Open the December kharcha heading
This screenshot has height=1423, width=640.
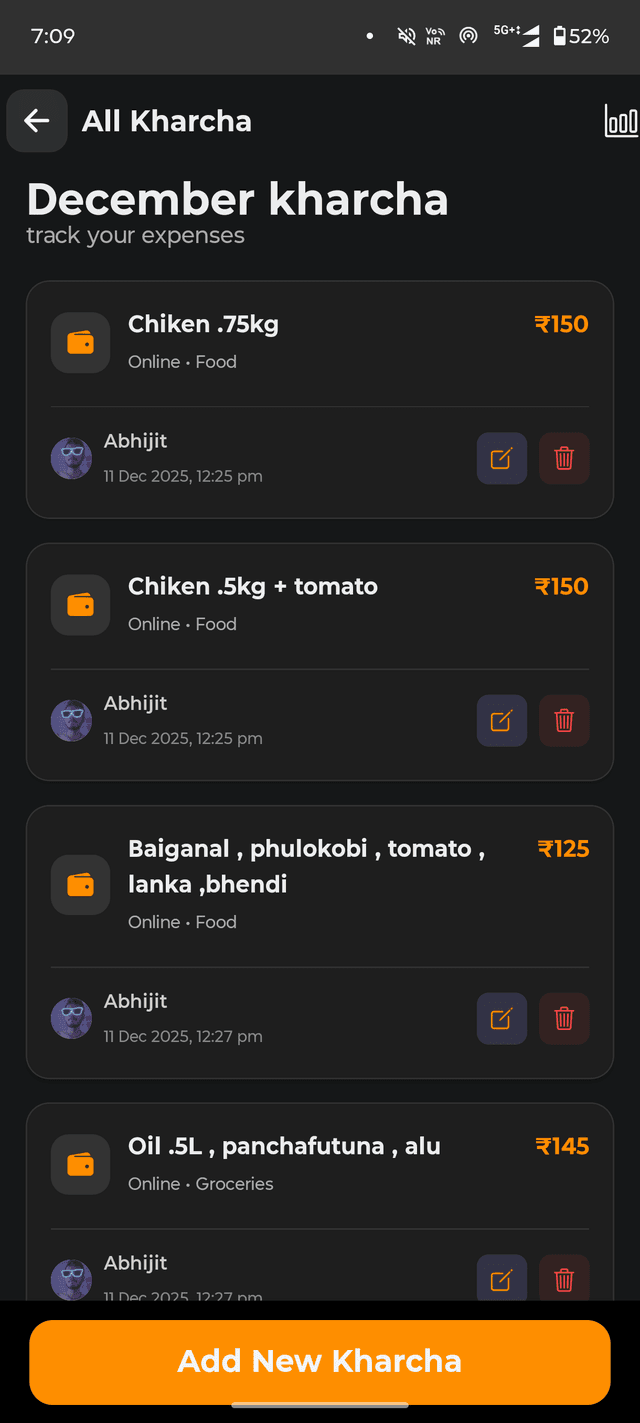[x=238, y=200]
